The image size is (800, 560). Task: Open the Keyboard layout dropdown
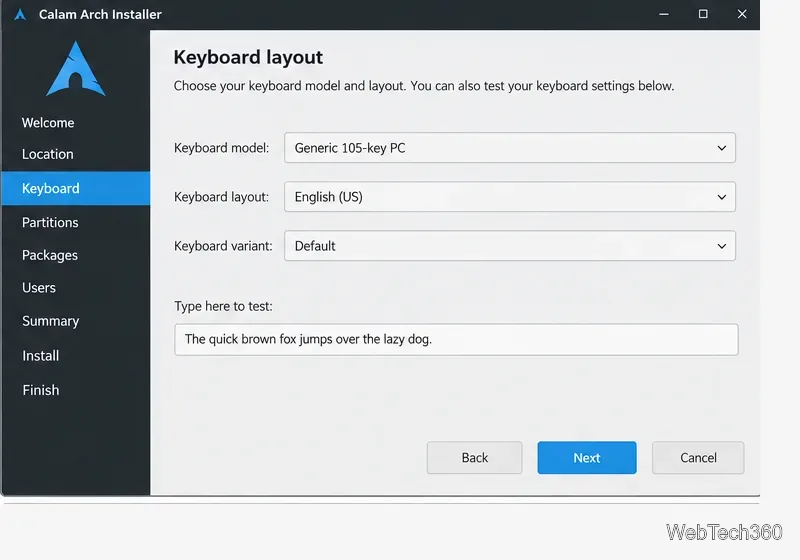[510, 197]
